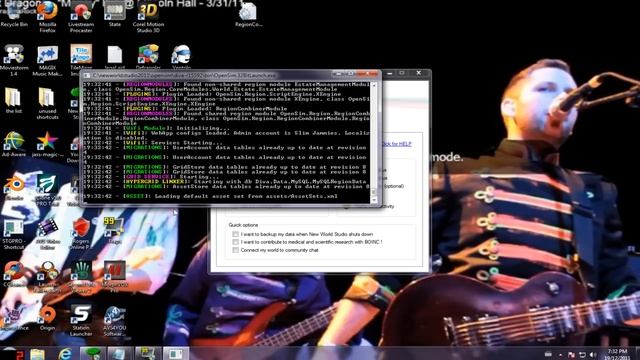Launch the Ad-Aware desktop shortcut

click(14, 144)
